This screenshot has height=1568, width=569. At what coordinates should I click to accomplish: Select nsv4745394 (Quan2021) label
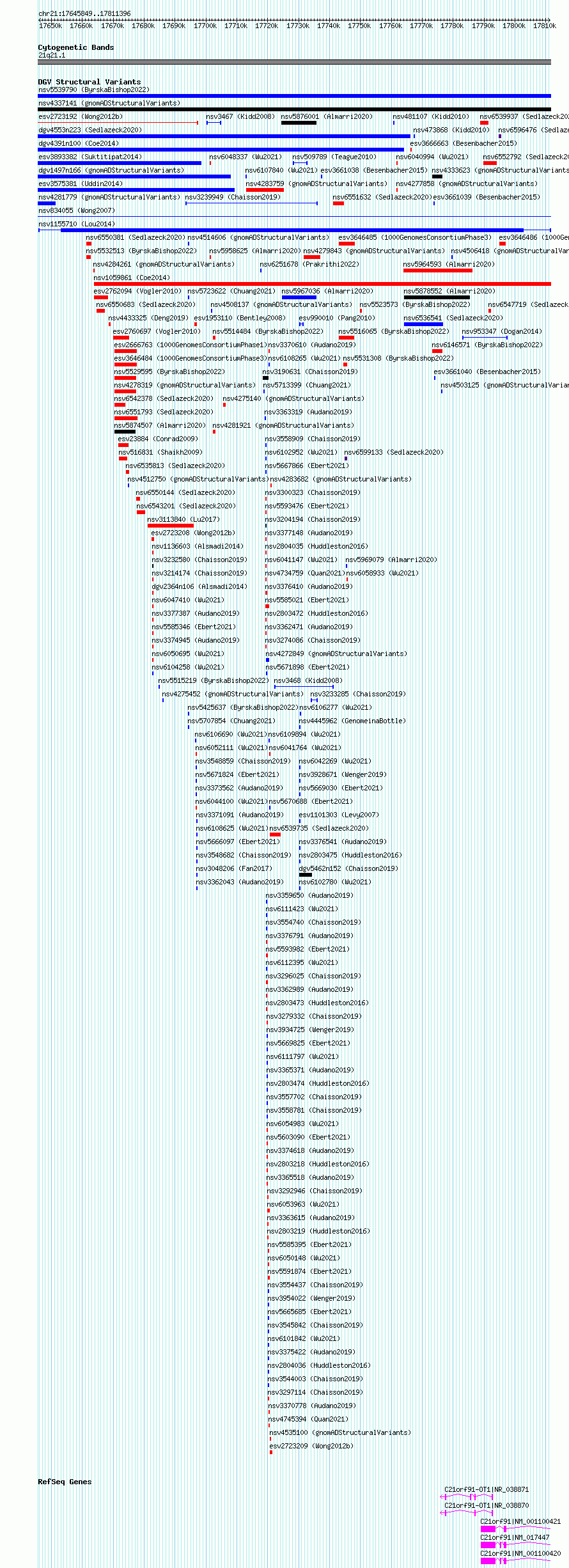coord(308,1419)
